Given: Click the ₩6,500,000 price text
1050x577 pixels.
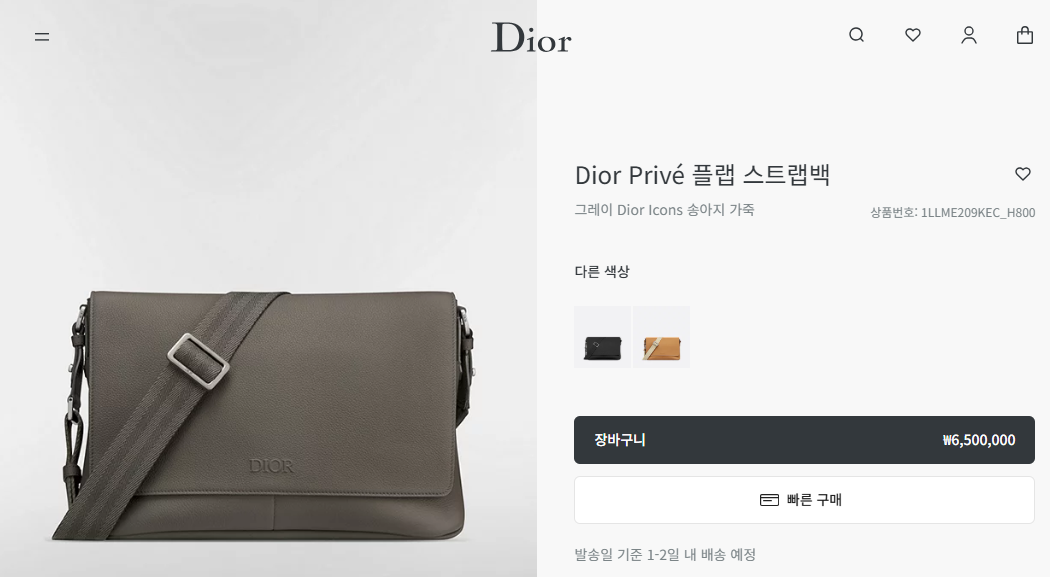Looking at the screenshot, I should click(978, 440).
